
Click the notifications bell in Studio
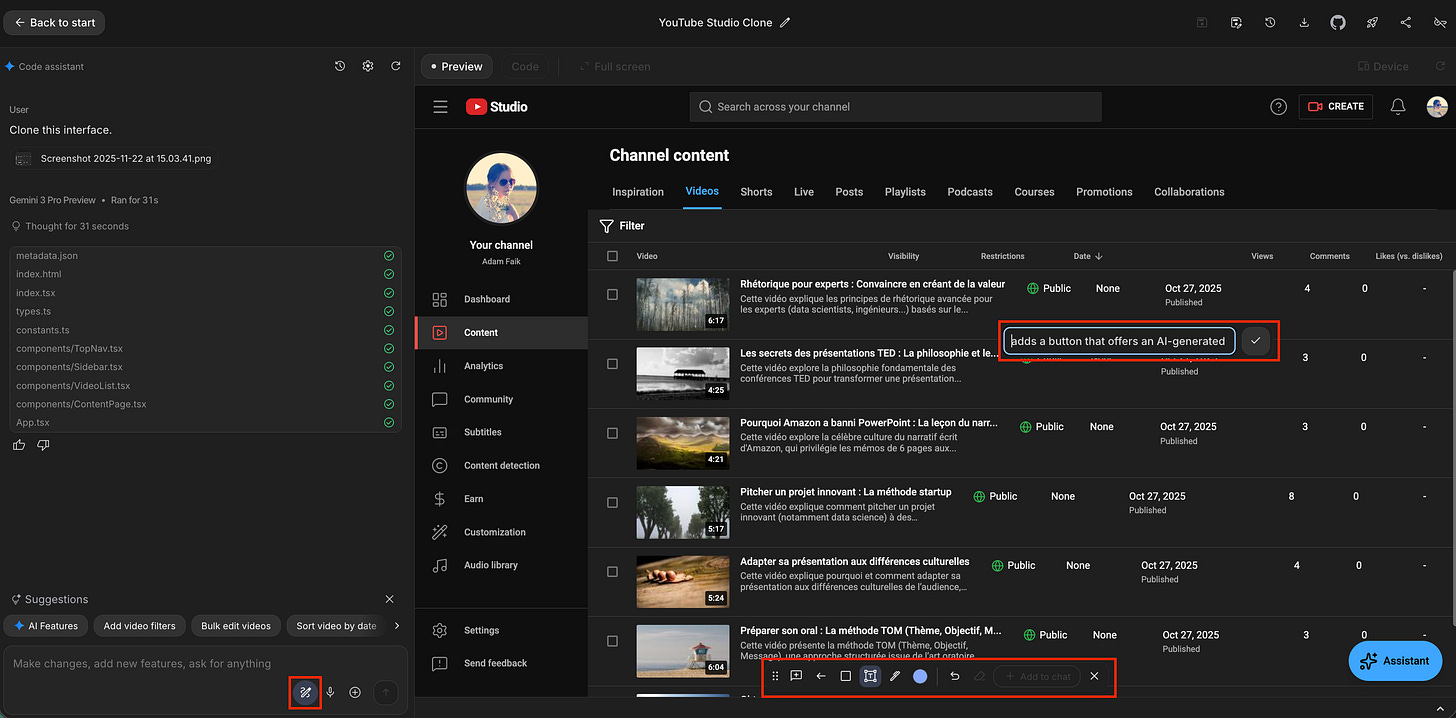tap(1397, 107)
